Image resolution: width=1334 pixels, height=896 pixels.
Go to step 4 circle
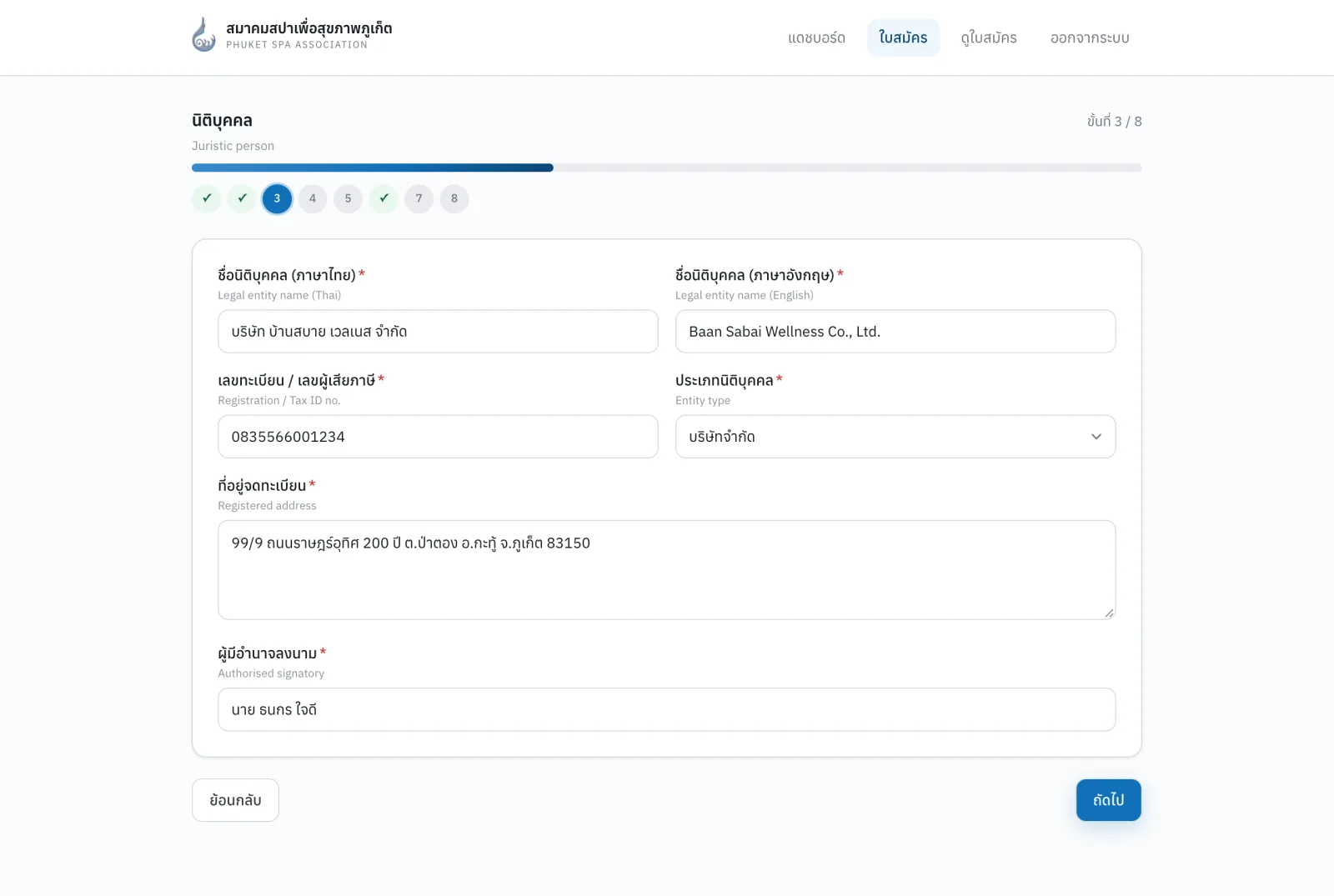[x=313, y=198]
